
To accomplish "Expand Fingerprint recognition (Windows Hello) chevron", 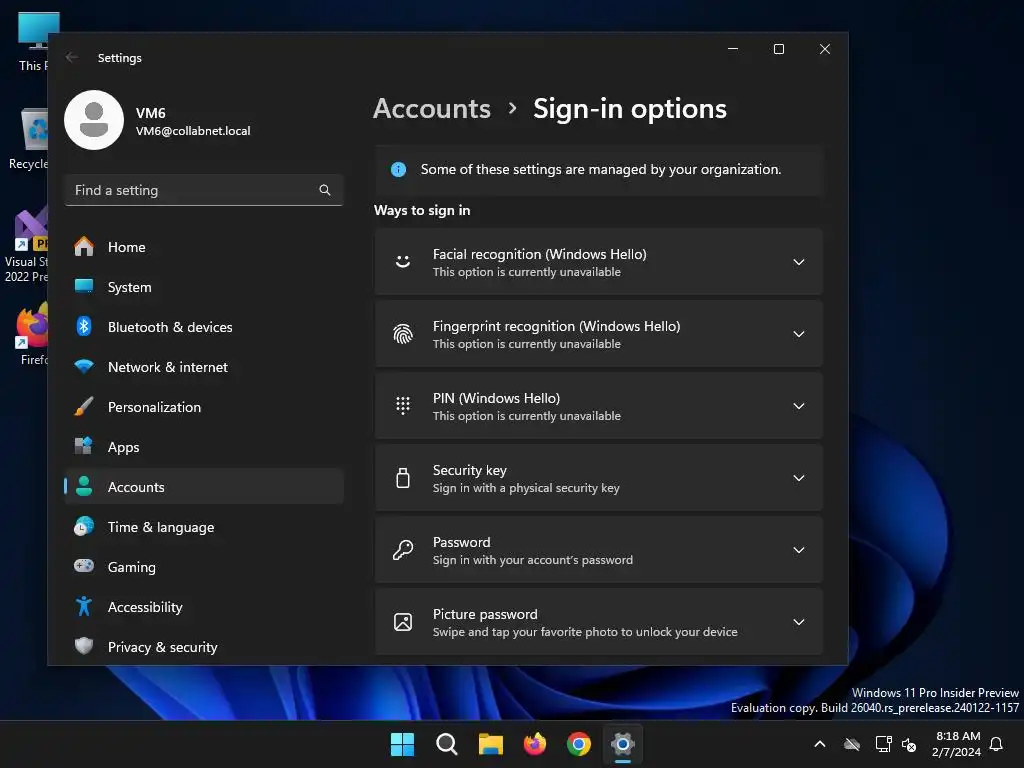I will 799,334.
